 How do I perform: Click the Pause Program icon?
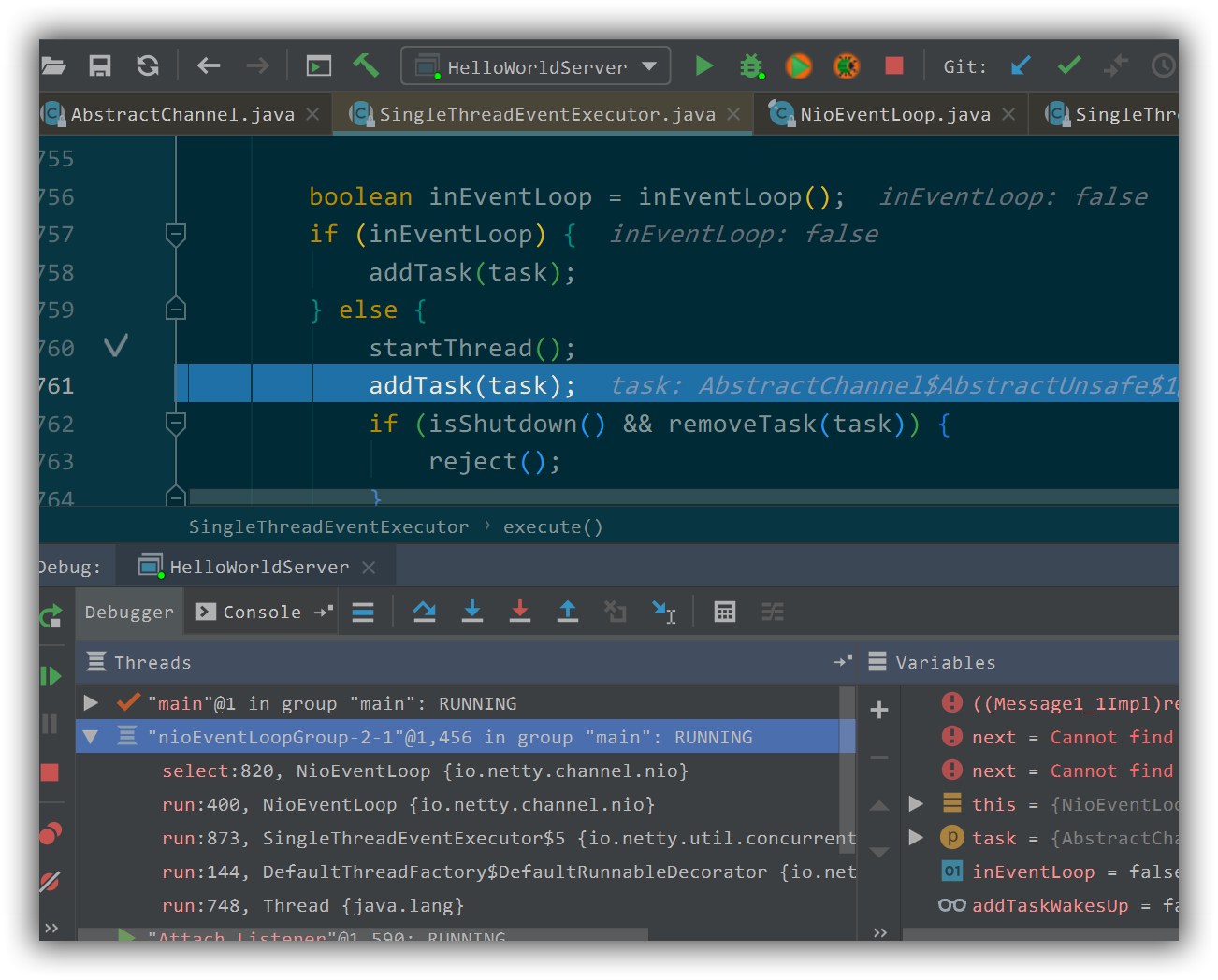[x=51, y=724]
